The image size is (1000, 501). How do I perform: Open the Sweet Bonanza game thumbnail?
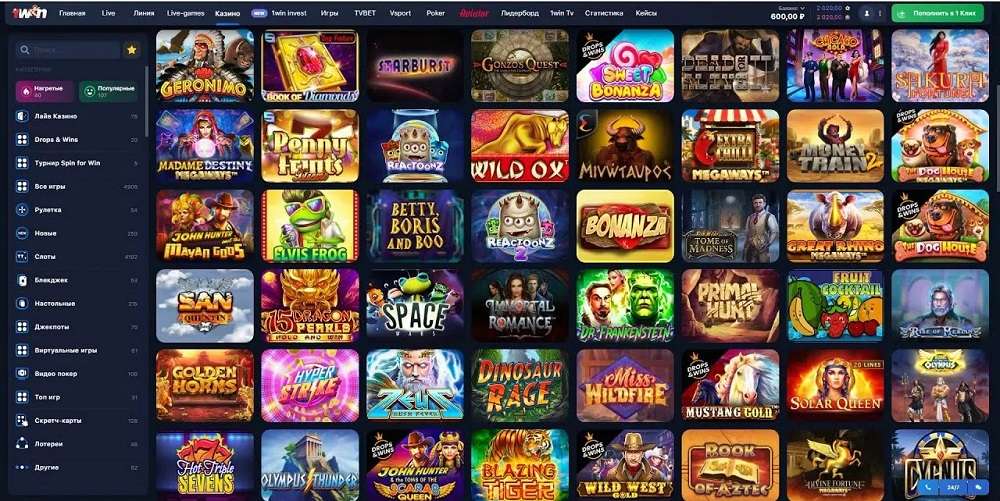[625, 66]
